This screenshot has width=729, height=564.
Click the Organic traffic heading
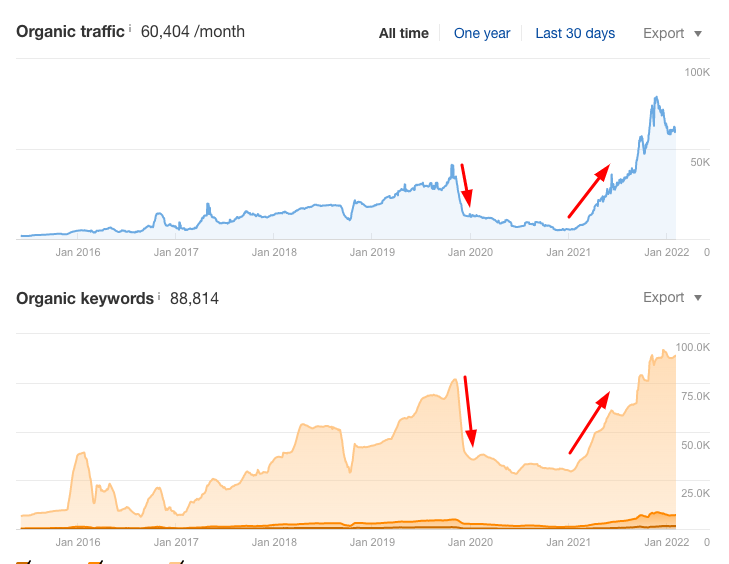click(x=70, y=31)
